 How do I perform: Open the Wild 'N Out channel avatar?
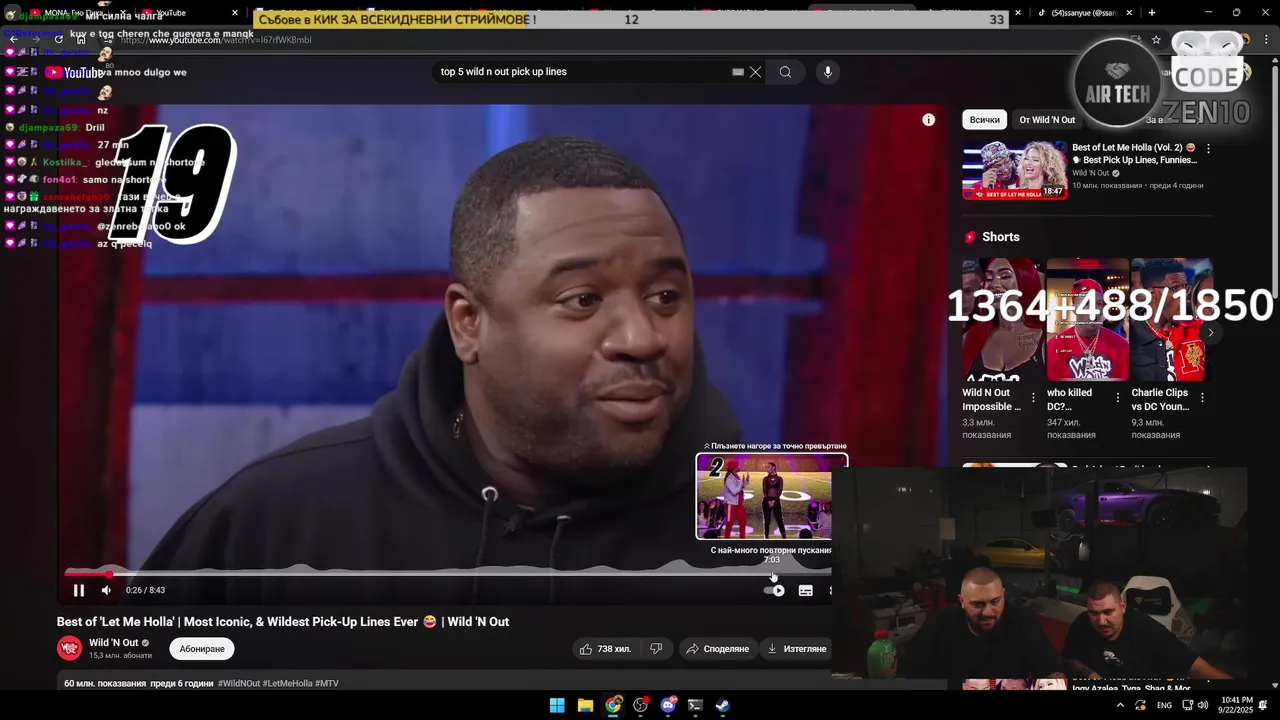point(69,648)
